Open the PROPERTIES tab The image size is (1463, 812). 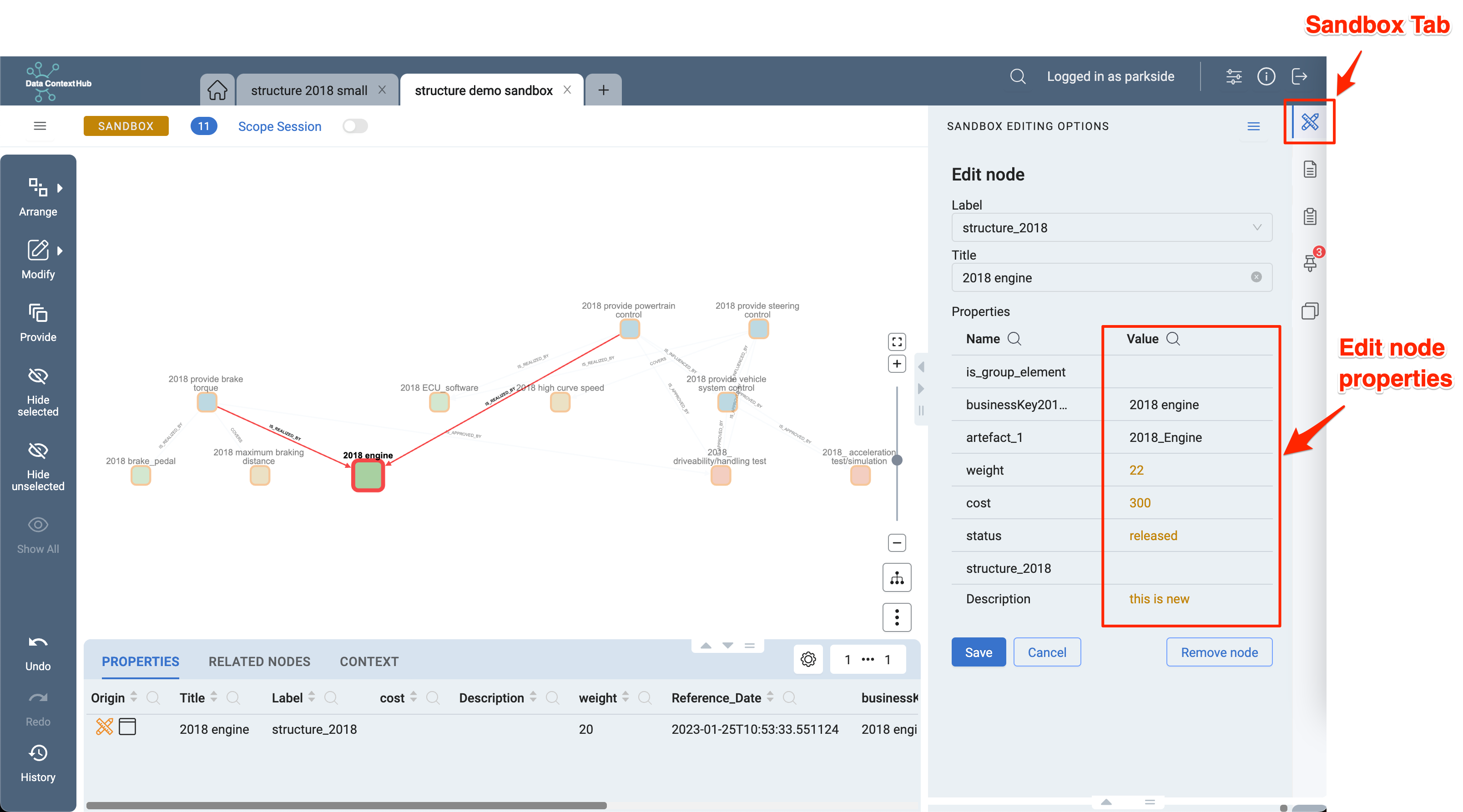(x=140, y=661)
